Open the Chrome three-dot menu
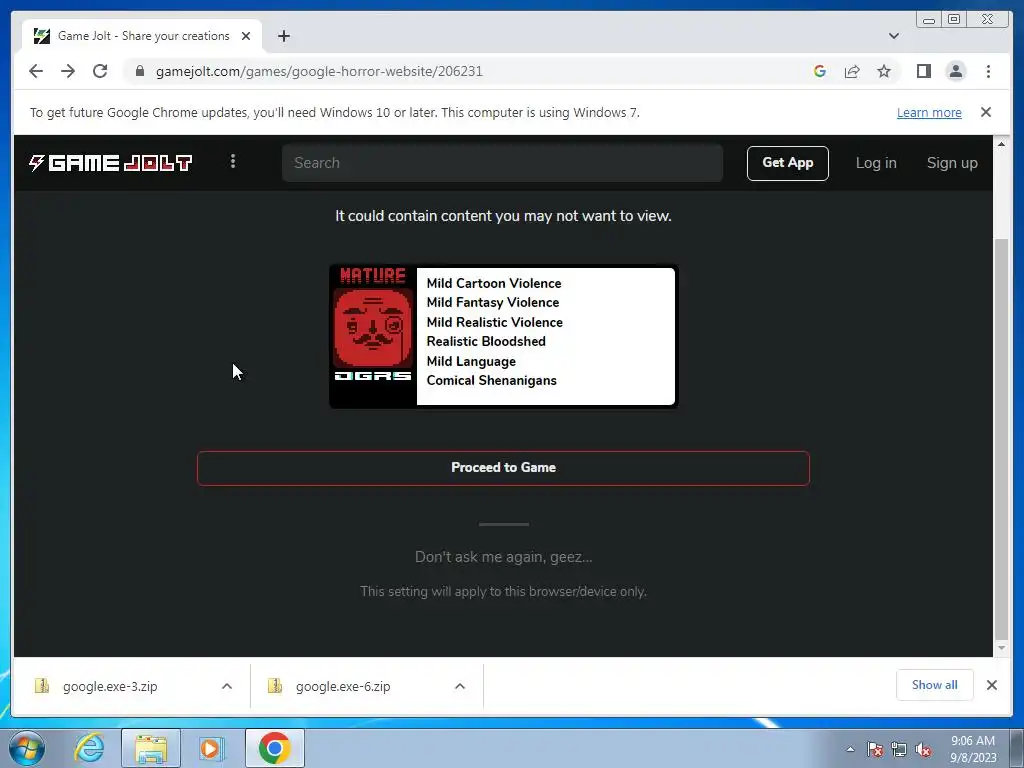 pyautogui.click(x=988, y=71)
